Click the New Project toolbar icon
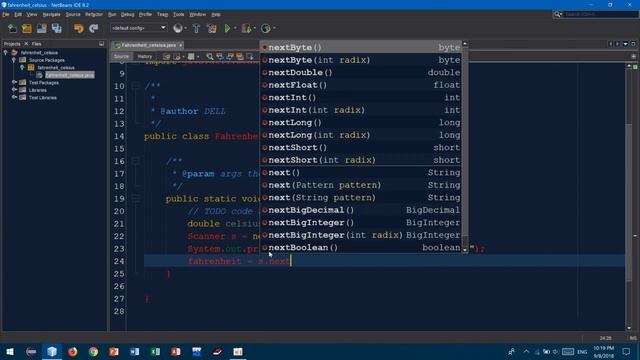The height and width of the screenshot is (360, 640). click(x=27, y=28)
